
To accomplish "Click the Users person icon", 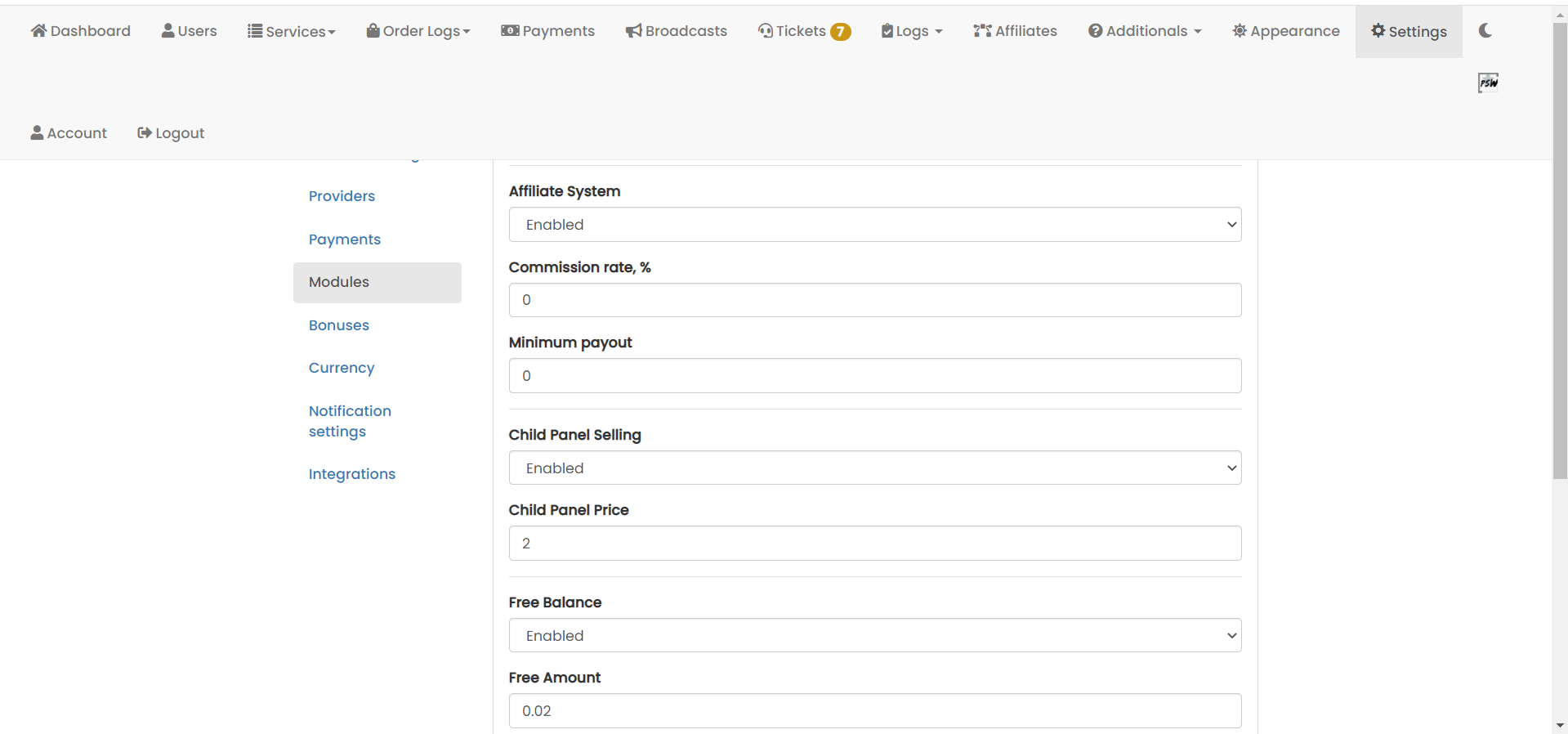I will [168, 30].
